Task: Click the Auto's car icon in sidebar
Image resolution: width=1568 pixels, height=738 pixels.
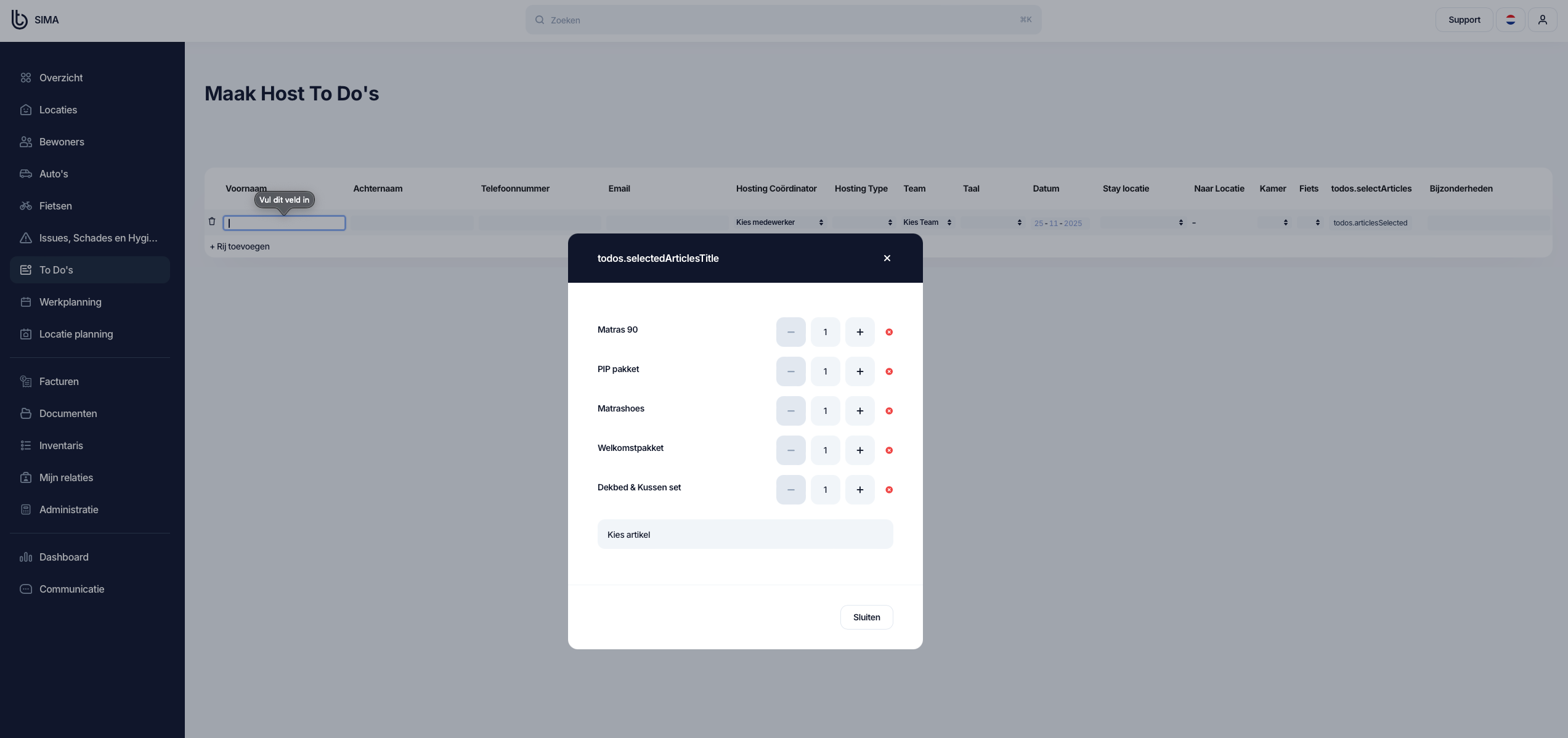Action: (x=26, y=174)
